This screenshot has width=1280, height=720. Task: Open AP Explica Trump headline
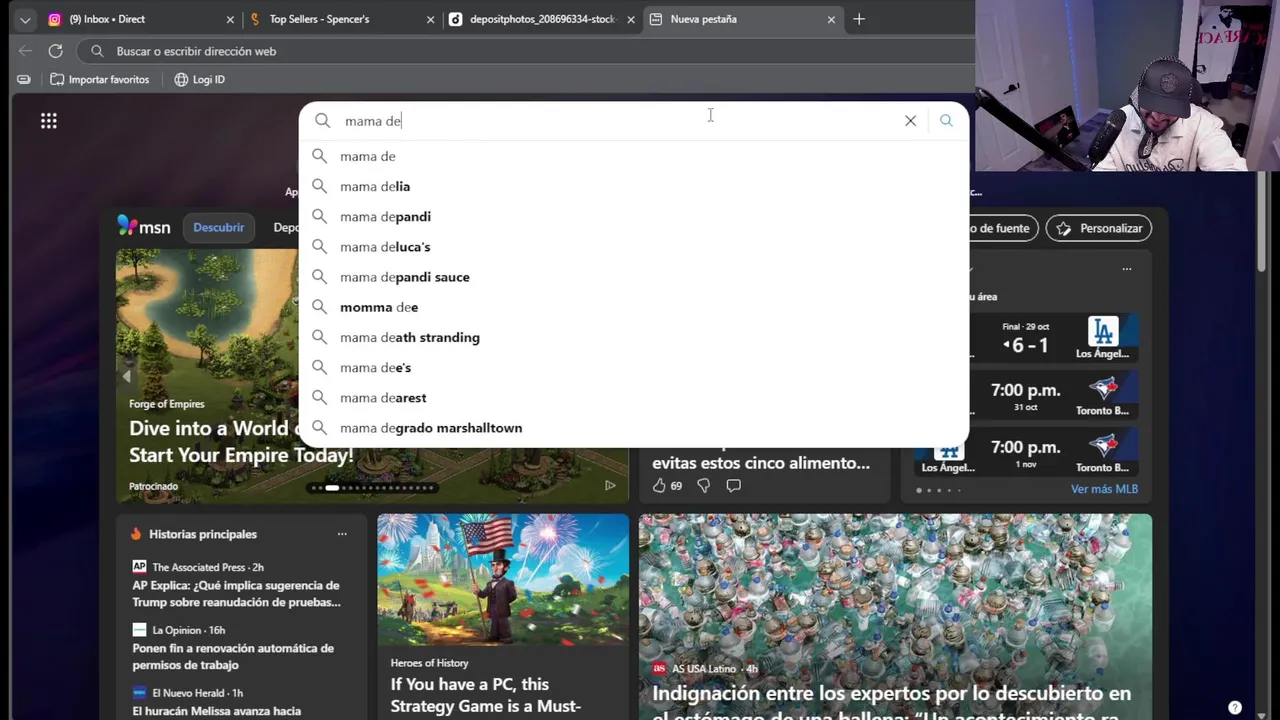[237, 593]
